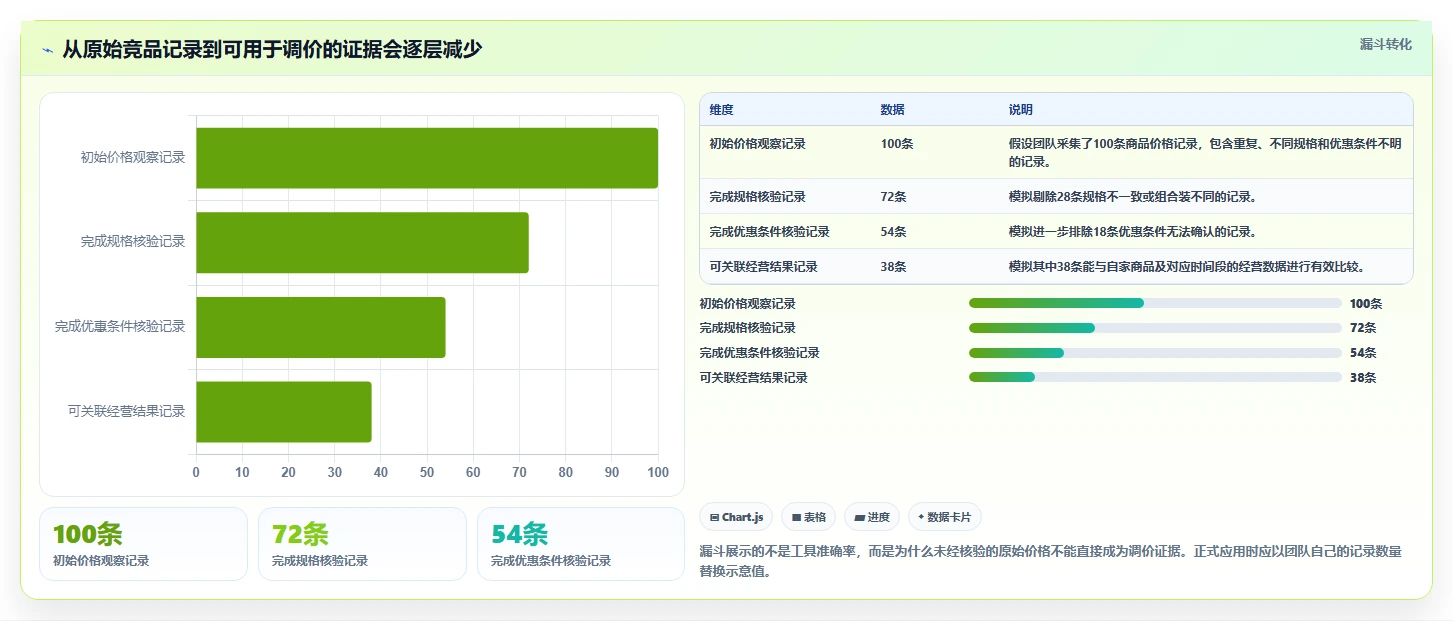Click the 完成优惠条件核验记录 chart bar
The image size is (1453, 621).
(x=321, y=327)
